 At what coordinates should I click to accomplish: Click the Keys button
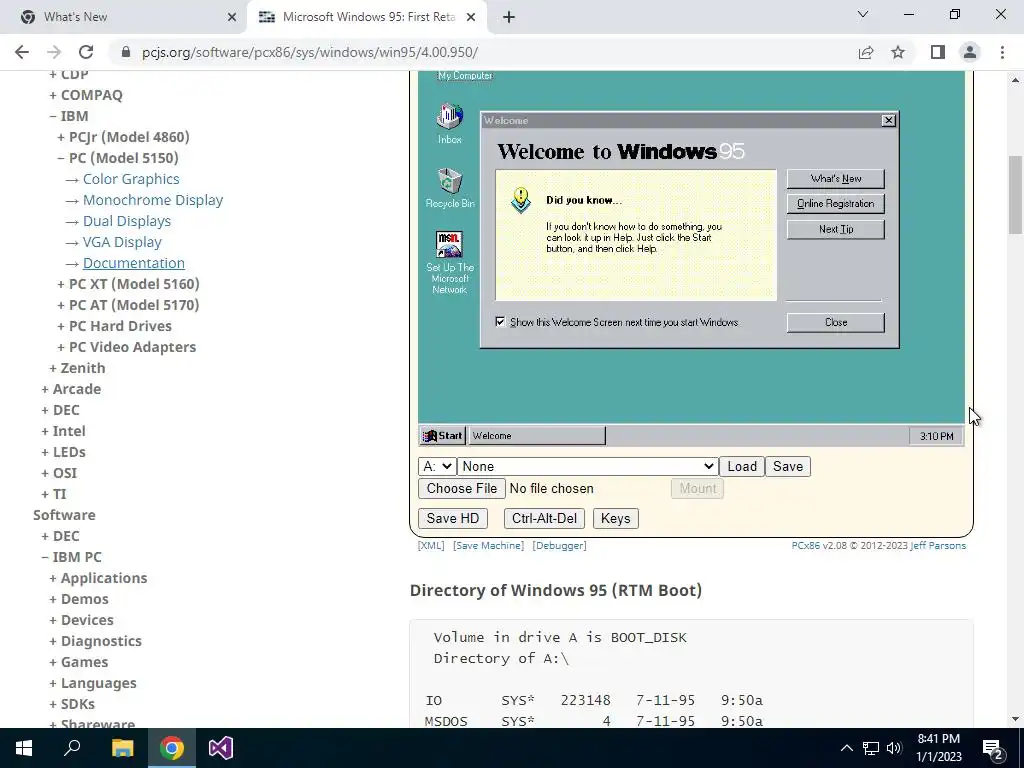point(615,519)
